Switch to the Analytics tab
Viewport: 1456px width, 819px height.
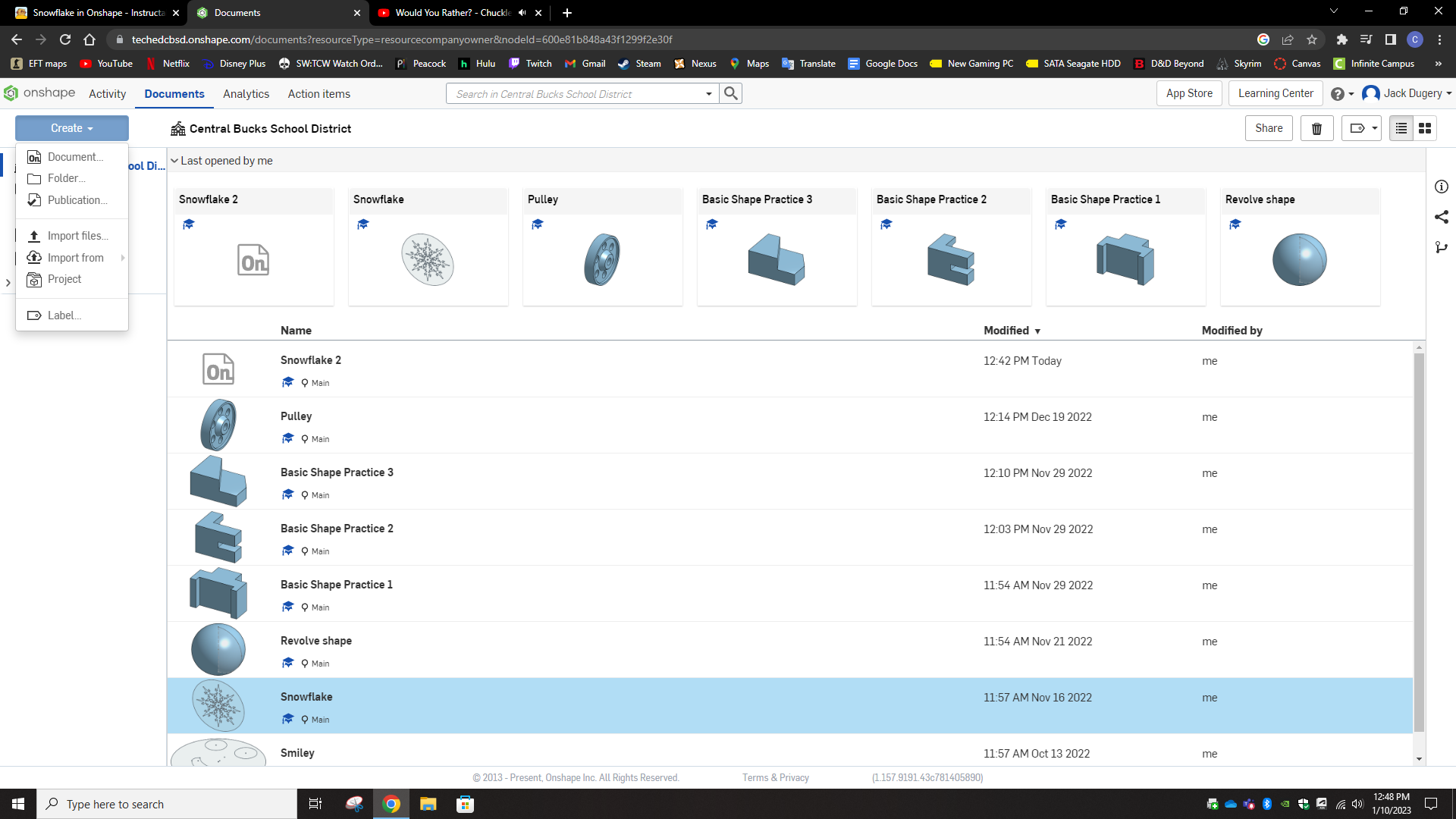click(x=246, y=93)
